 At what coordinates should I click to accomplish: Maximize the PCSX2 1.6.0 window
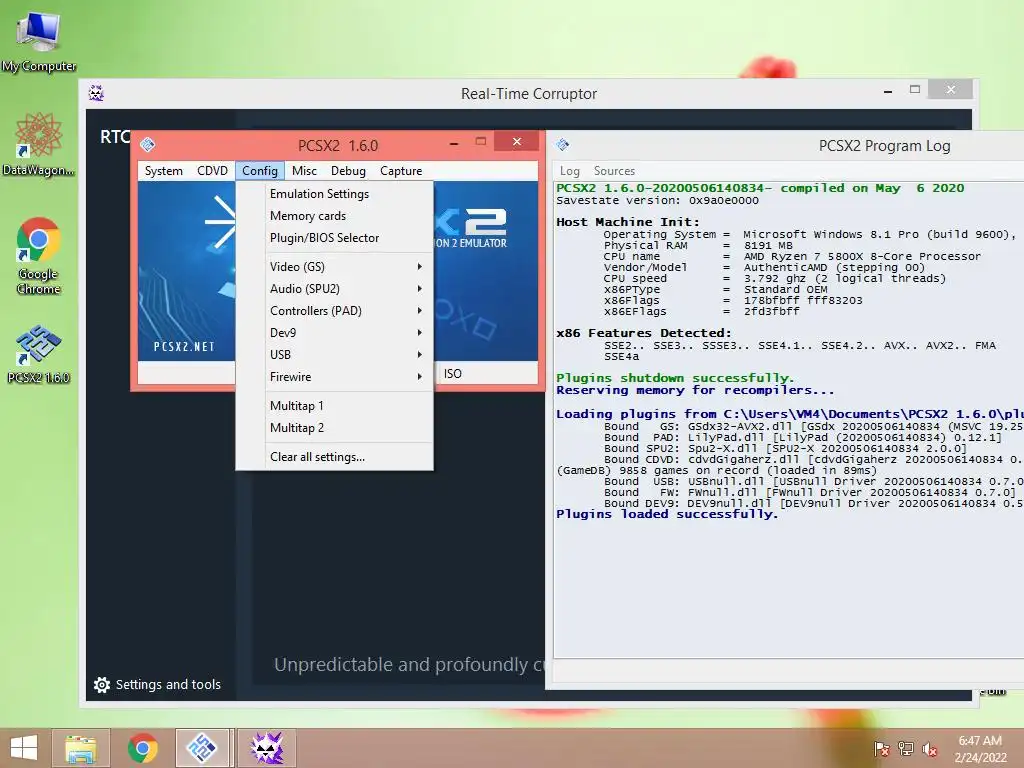(481, 142)
